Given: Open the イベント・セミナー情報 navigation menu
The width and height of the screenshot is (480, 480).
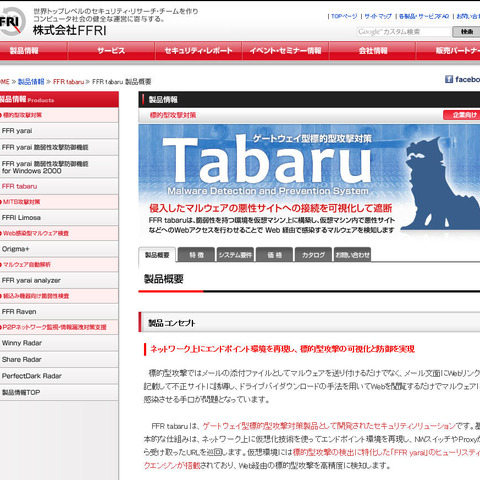Looking at the screenshot, I should 285,51.
